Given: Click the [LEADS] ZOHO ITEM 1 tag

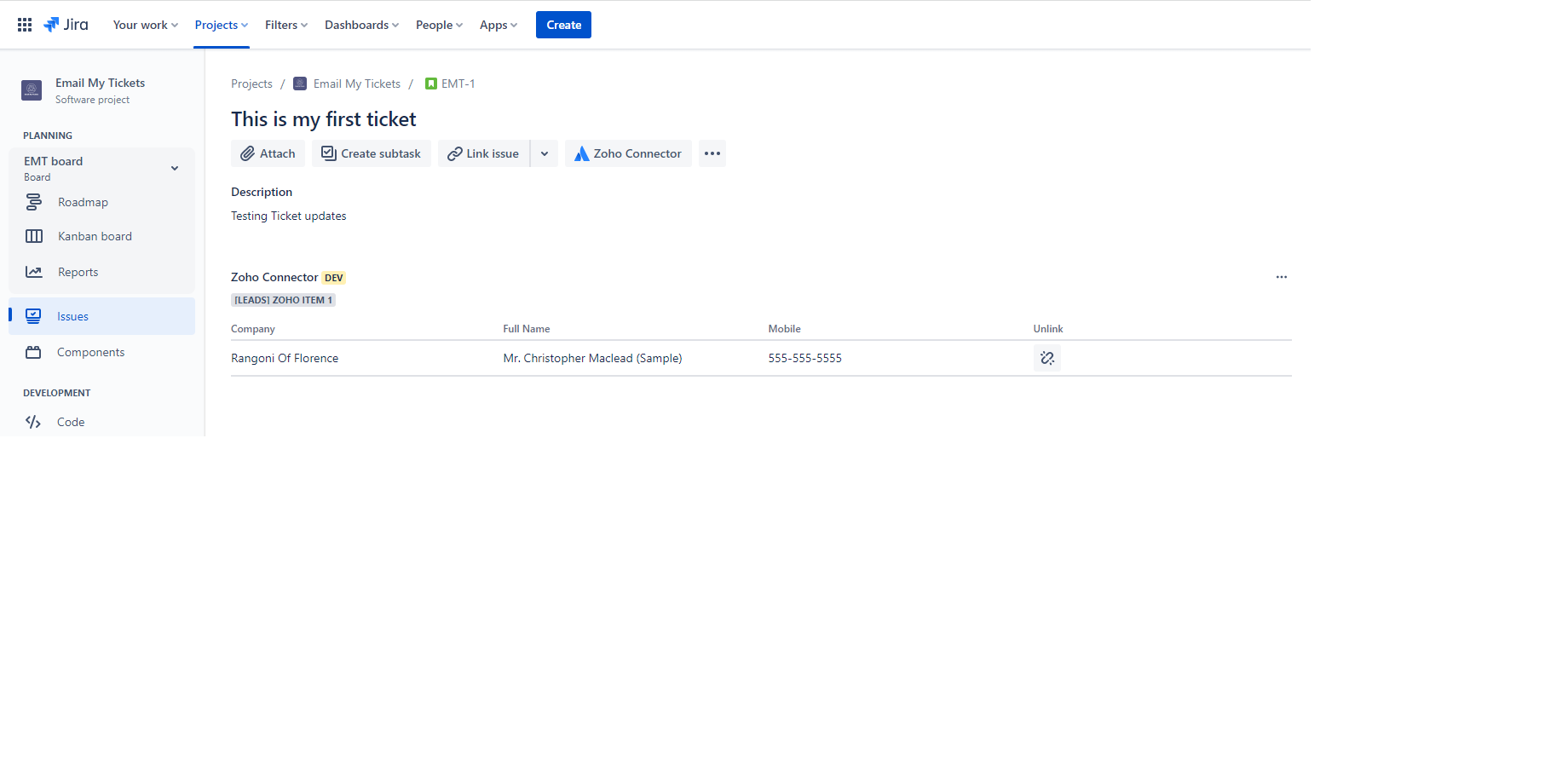Looking at the screenshot, I should point(283,300).
